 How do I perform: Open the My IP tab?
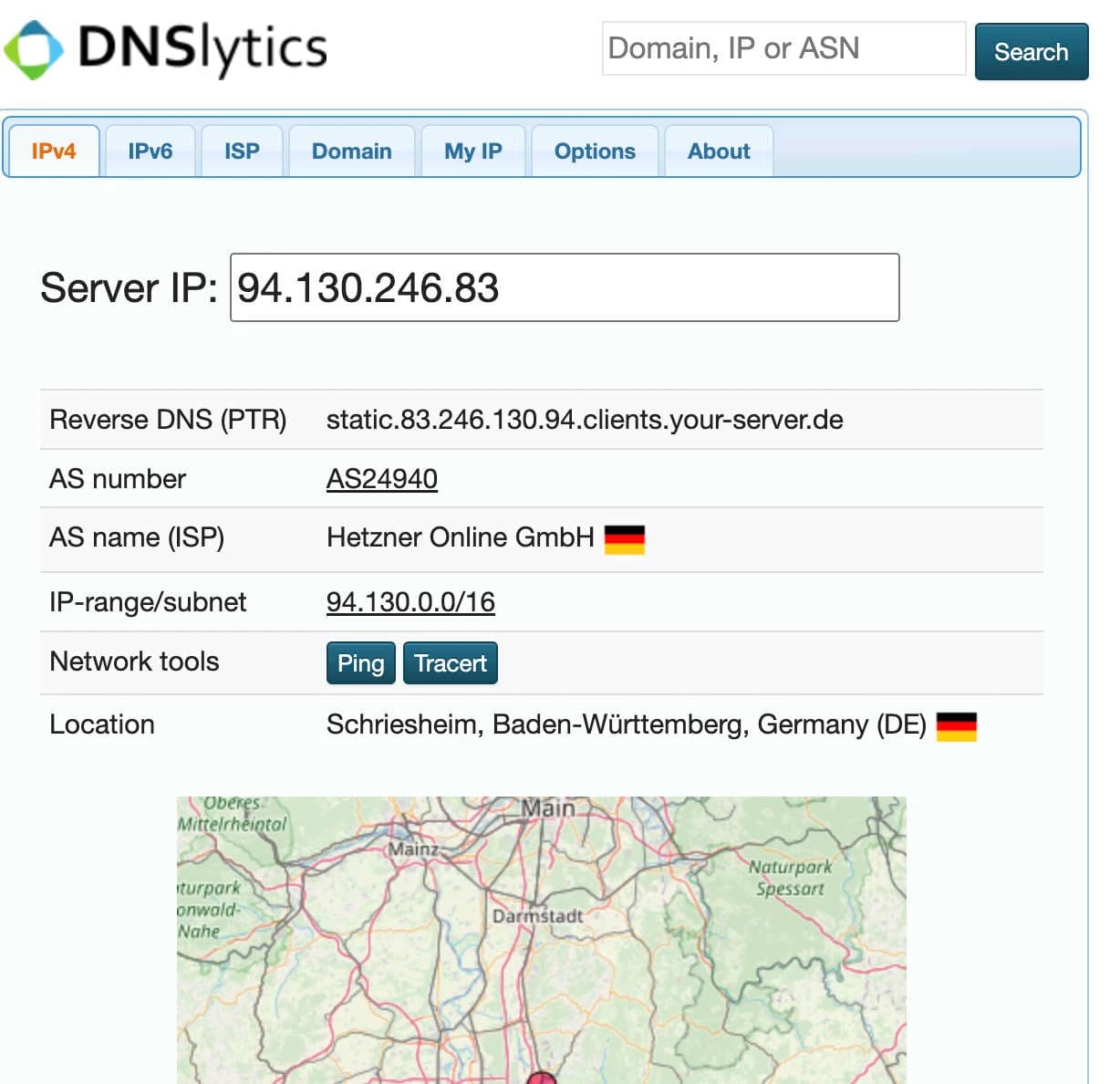point(472,151)
